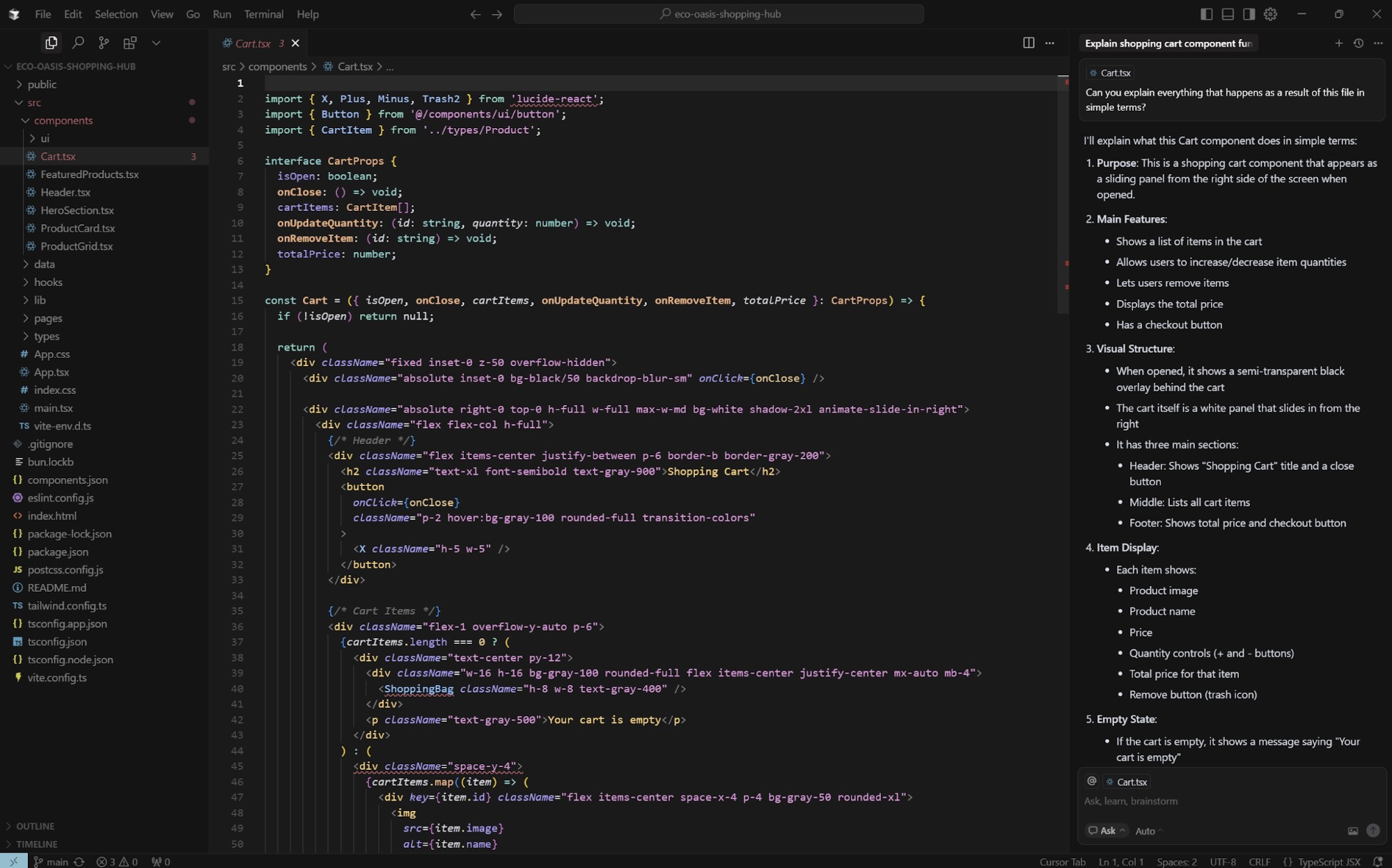Toggle the bottom panel visibility
Image resolution: width=1392 pixels, height=868 pixels.
pos(1226,14)
